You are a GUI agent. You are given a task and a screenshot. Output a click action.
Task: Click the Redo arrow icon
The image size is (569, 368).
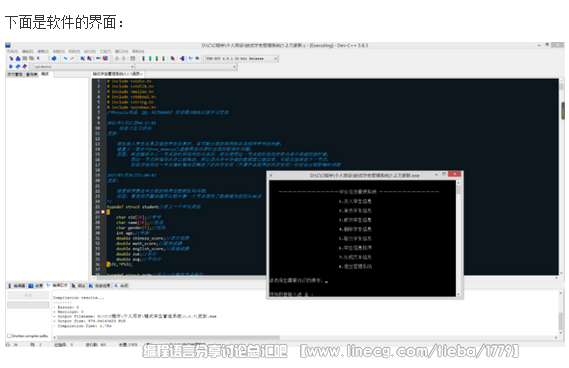[72, 58]
